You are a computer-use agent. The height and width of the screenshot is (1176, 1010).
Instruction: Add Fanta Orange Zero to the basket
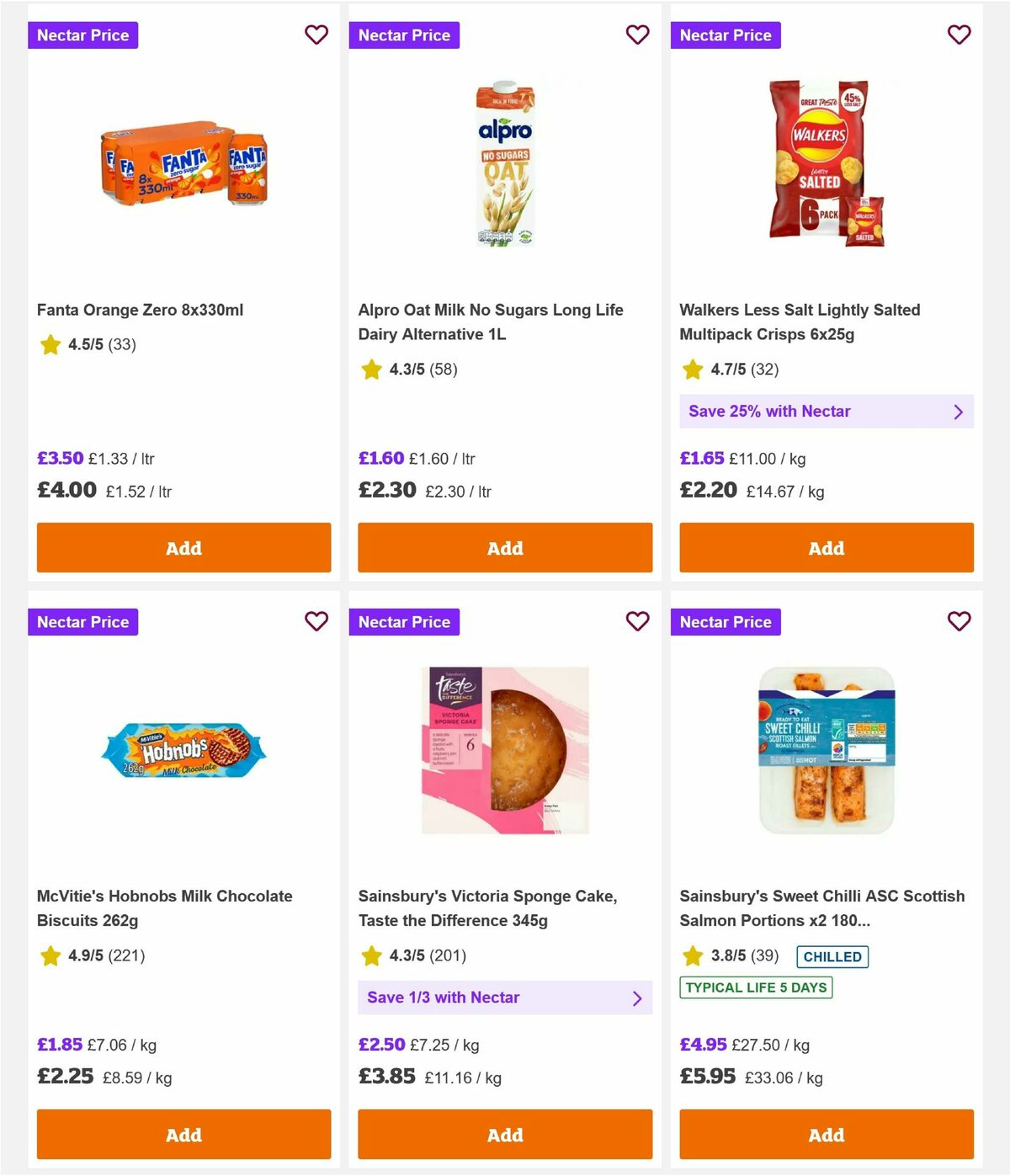pos(183,547)
